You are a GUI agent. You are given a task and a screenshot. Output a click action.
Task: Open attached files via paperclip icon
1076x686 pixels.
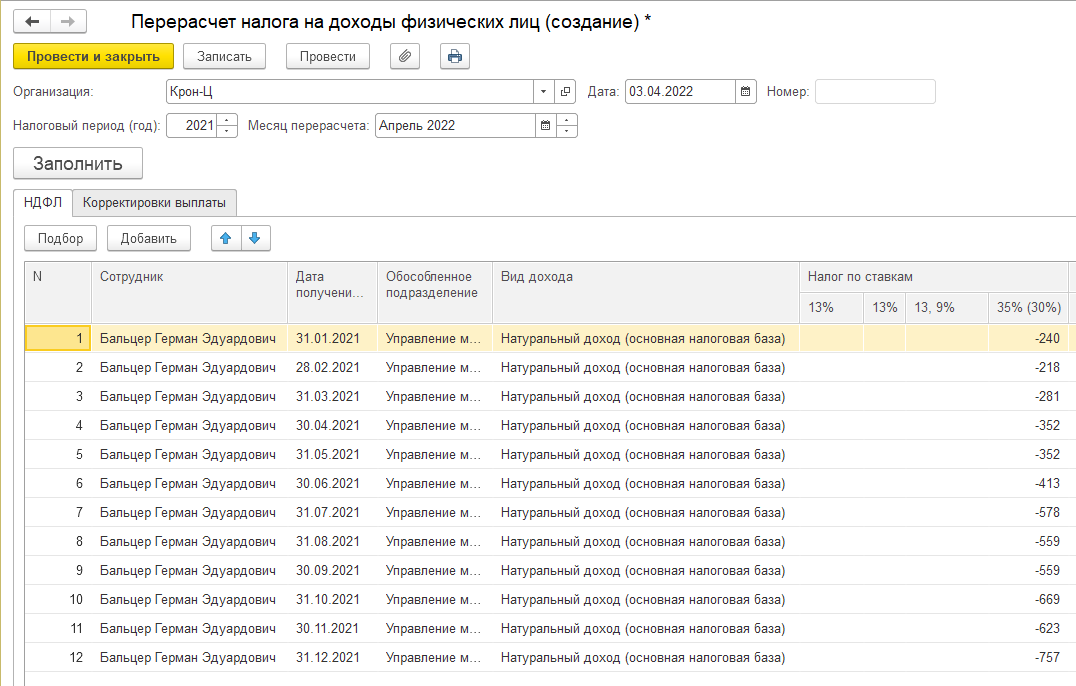point(404,57)
